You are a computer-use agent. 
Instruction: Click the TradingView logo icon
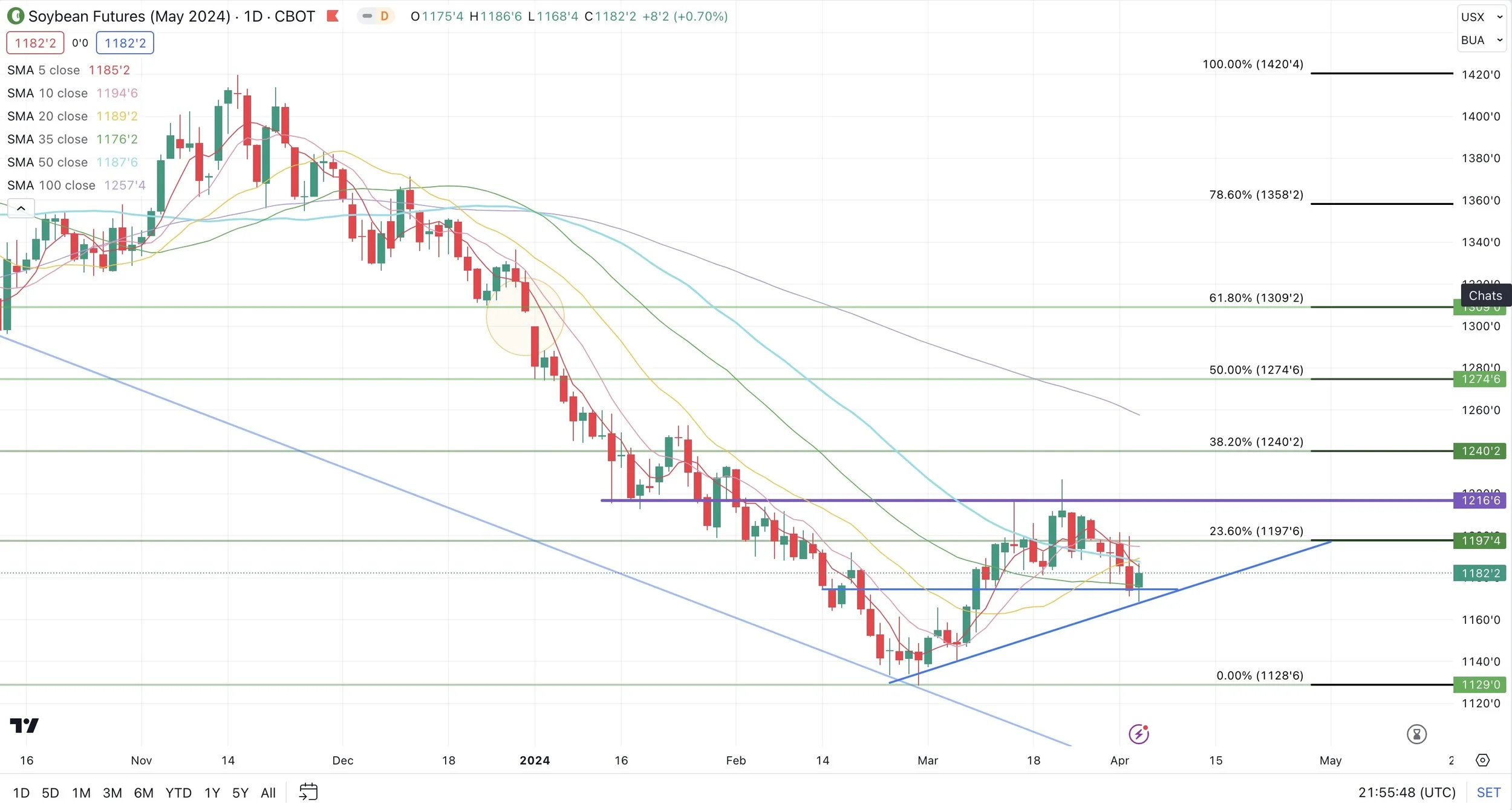[x=24, y=725]
